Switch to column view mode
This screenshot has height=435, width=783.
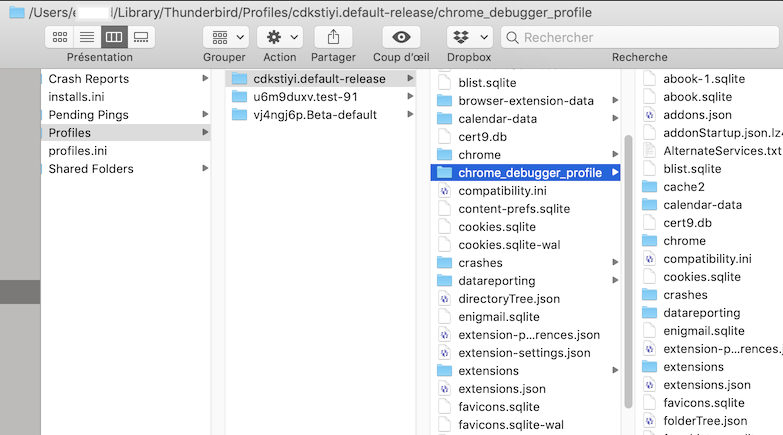114,37
